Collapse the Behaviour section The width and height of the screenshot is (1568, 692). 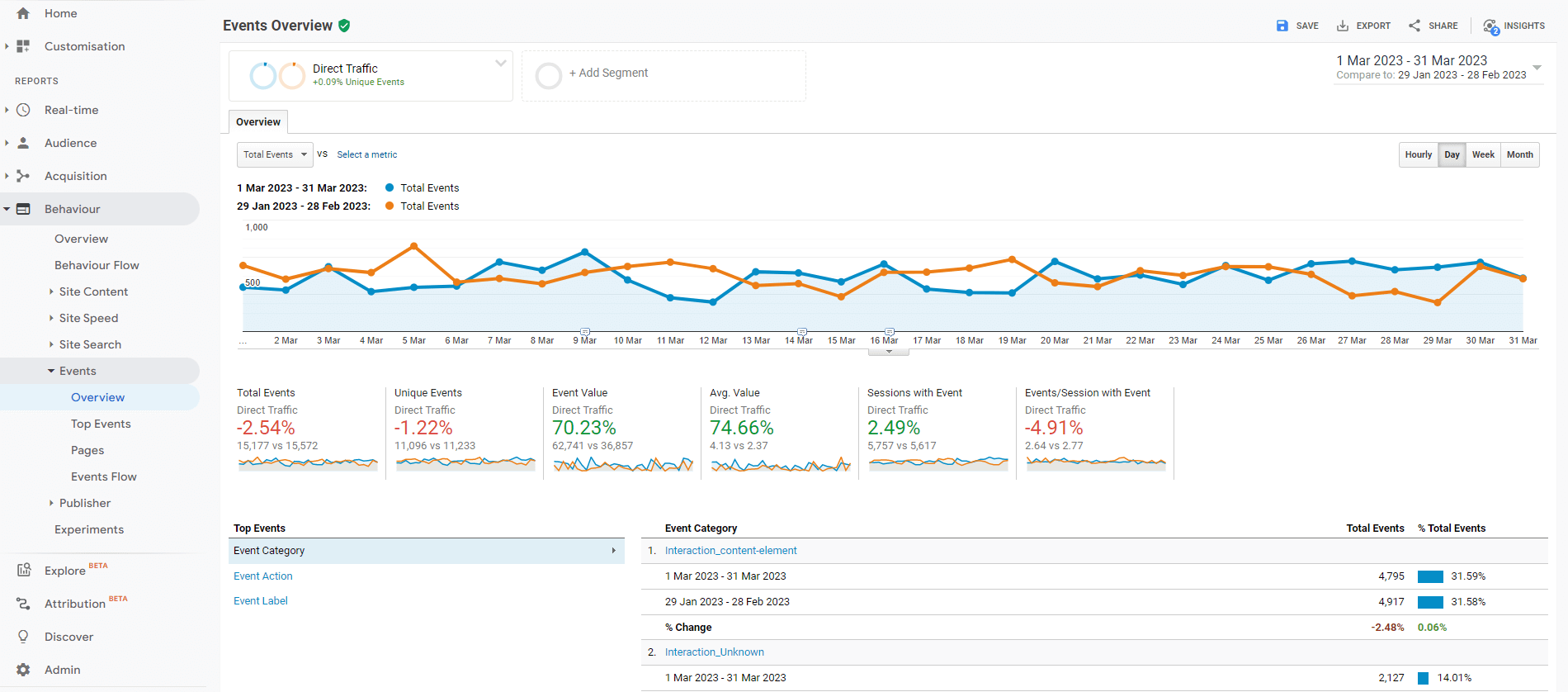7,209
